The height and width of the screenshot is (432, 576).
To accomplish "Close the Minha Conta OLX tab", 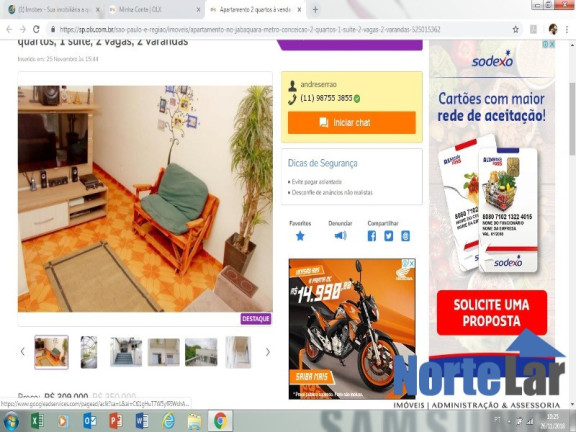I will 198,10.
